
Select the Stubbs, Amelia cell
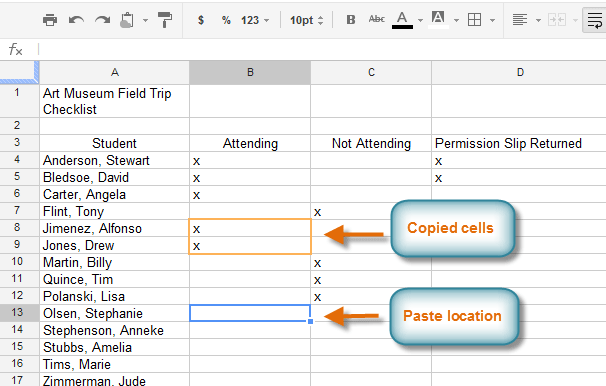[x=114, y=347]
